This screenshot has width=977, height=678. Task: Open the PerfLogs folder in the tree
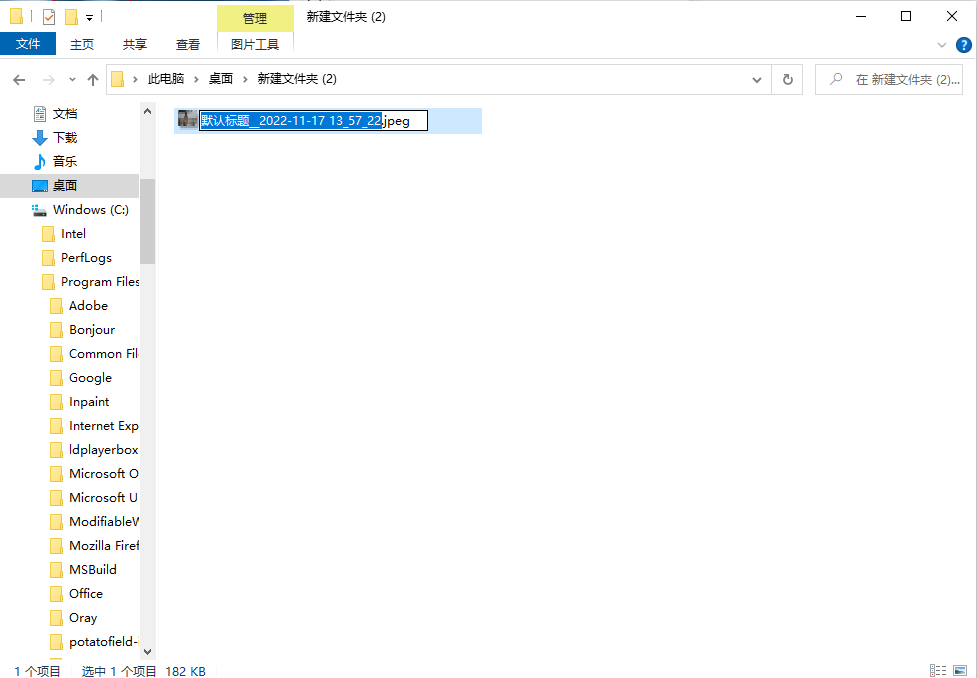[86, 257]
